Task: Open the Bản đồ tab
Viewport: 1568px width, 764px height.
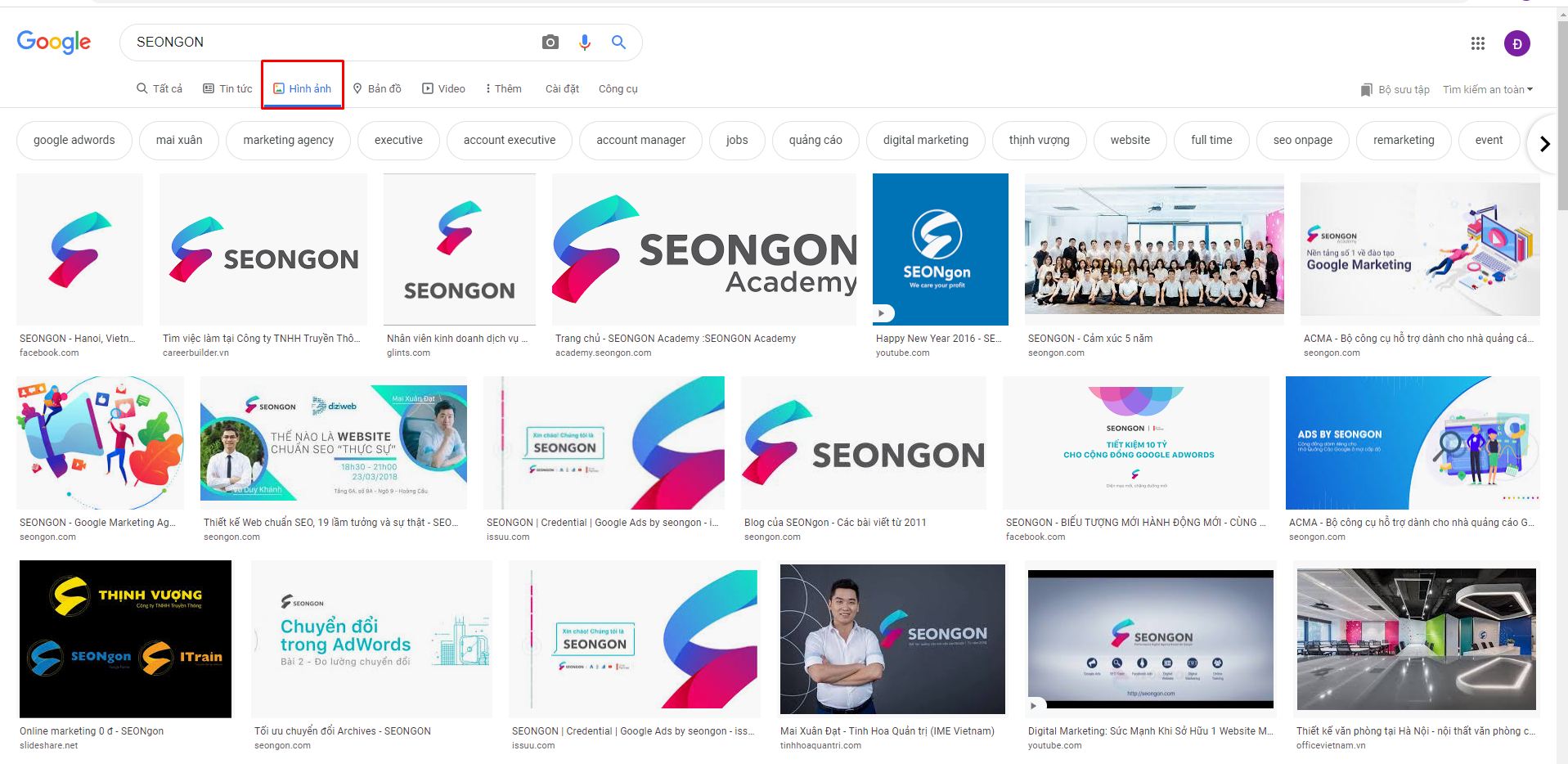Action: (377, 88)
